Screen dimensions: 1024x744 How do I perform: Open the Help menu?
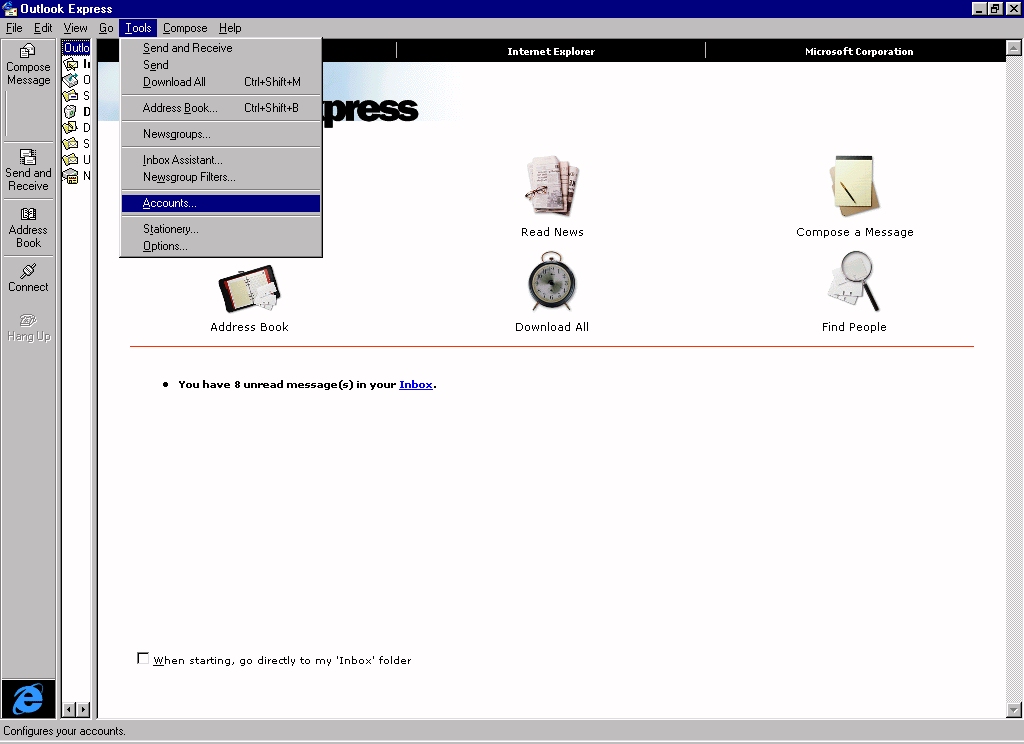[x=230, y=28]
